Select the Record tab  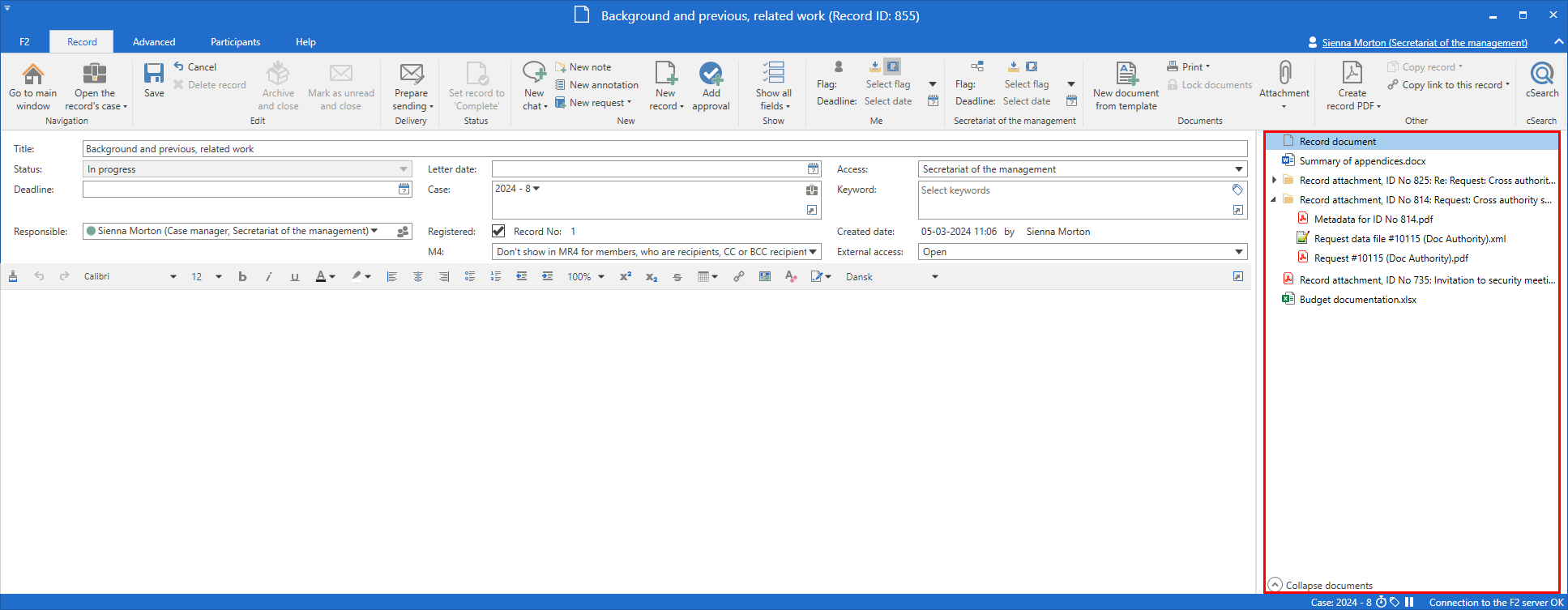click(82, 42)
